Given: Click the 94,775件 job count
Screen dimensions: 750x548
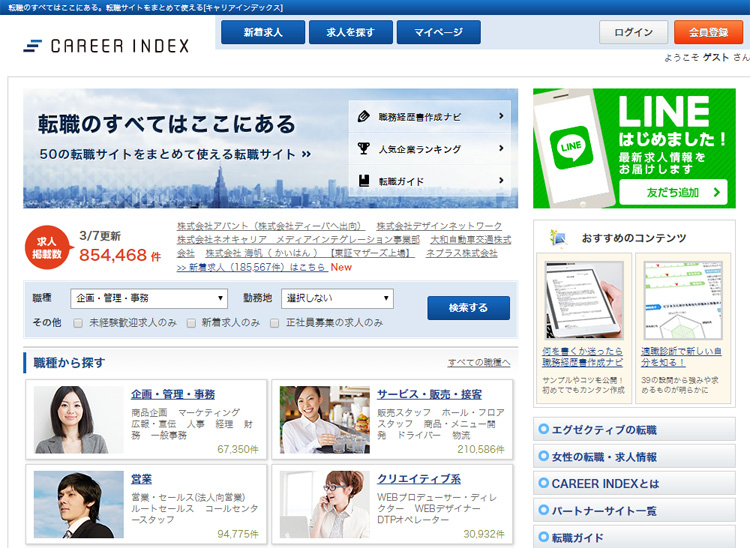Looking at the screenshot, I should 238,534.
